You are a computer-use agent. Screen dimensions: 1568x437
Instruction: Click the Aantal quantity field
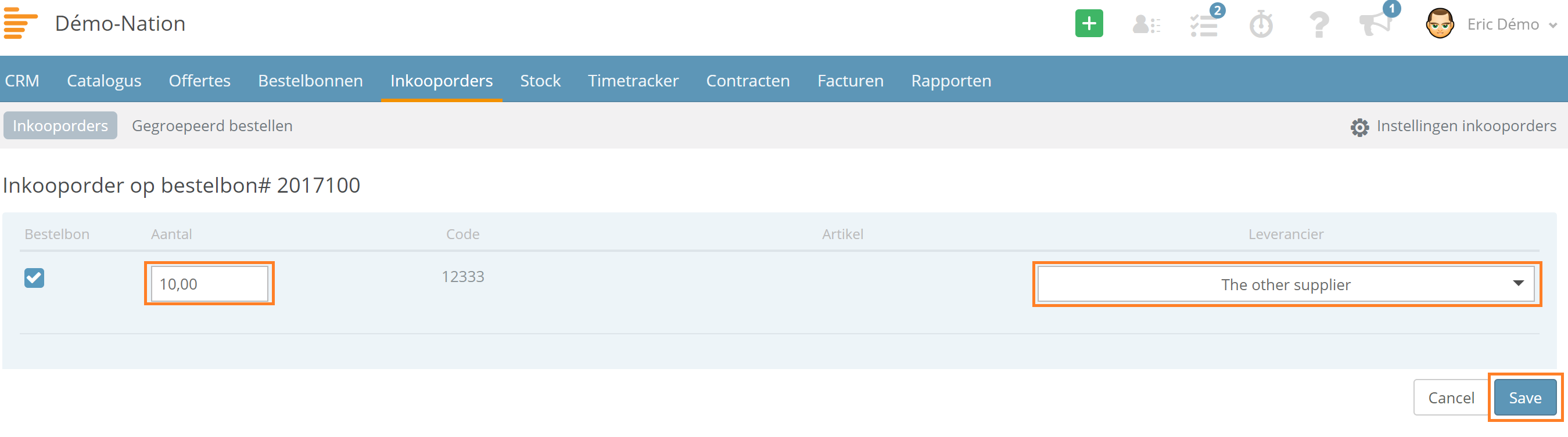(209, 284)
